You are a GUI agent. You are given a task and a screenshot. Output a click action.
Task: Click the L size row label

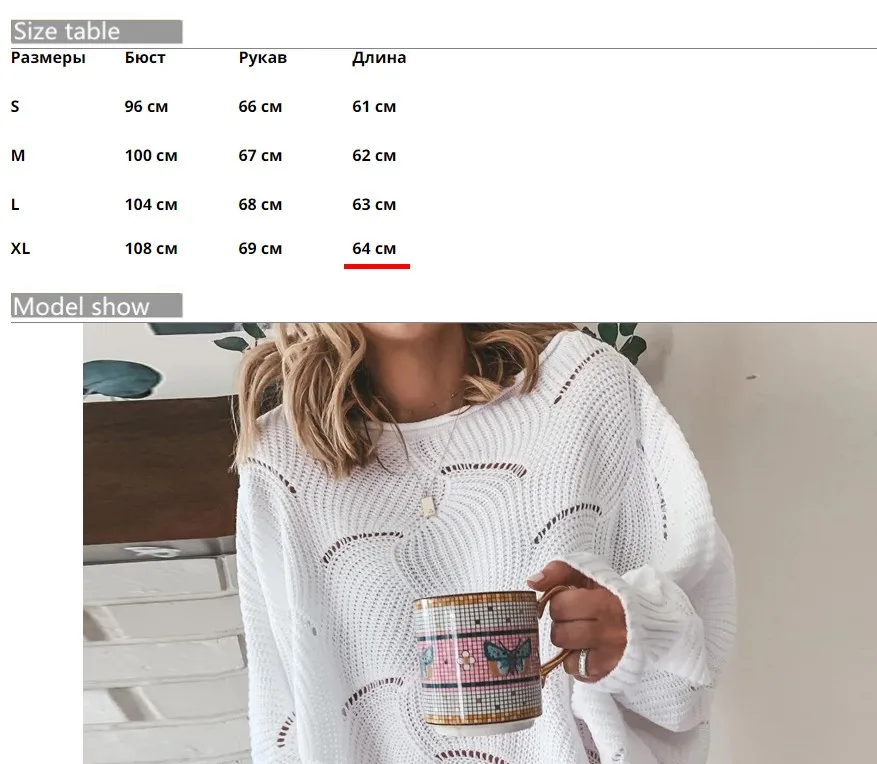coord(15,205)
